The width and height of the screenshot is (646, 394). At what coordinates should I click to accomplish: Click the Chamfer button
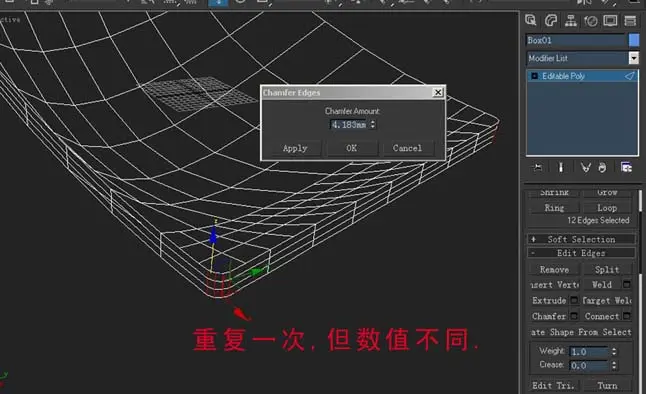[x=549, y=316]
